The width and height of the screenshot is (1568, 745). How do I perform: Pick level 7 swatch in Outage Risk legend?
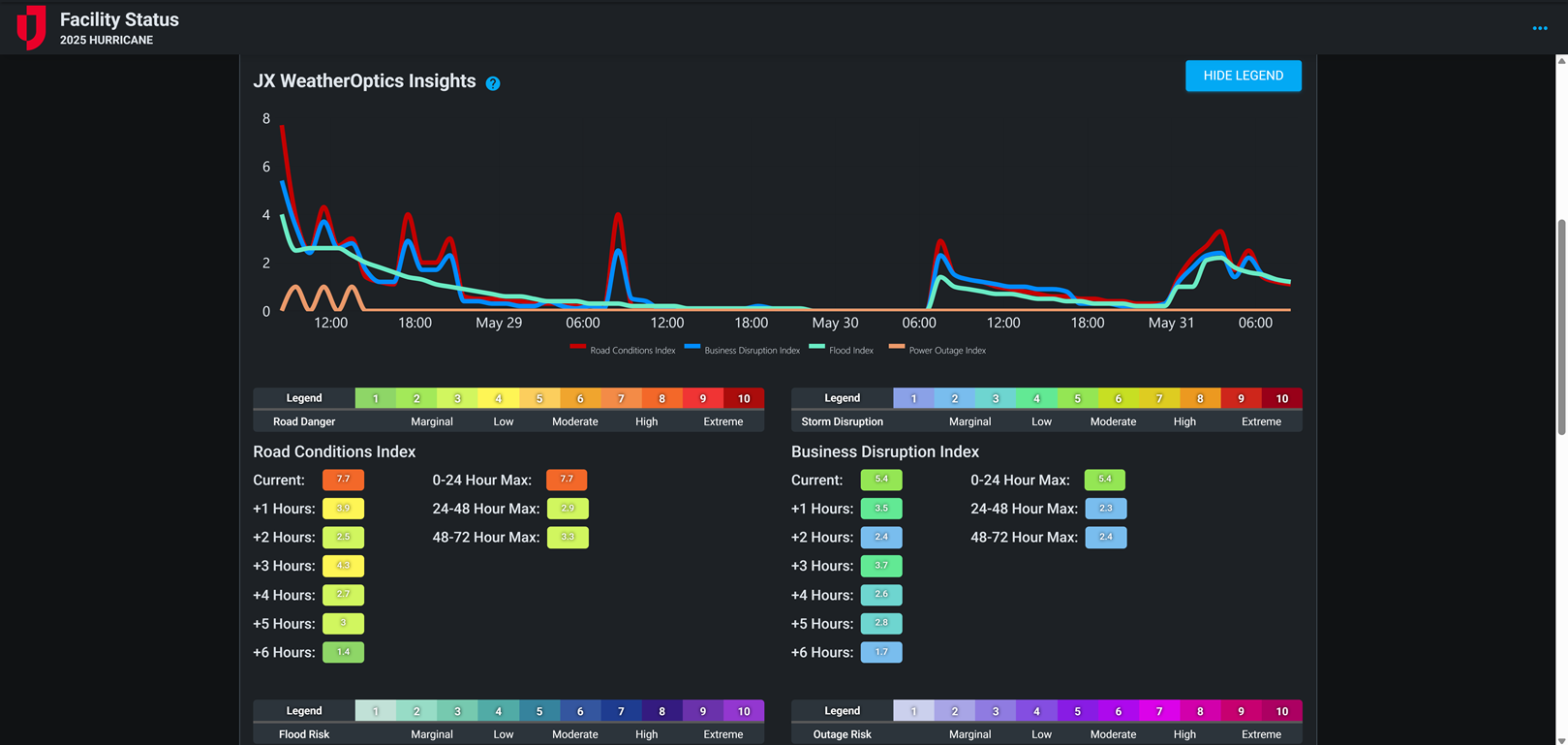1158,711
